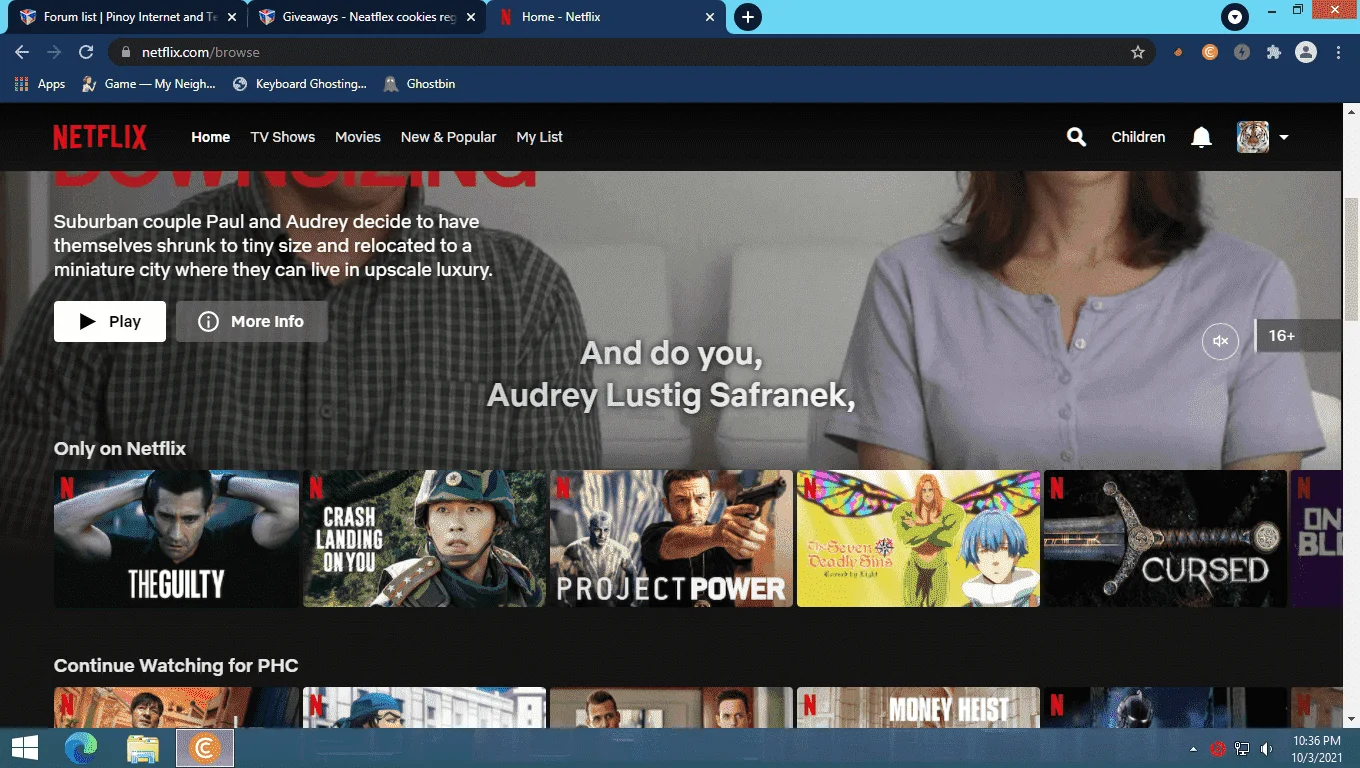Open the Chrome extensions puzzle icon
Screen dimensions: 1360x768
tap(1273, 52)
